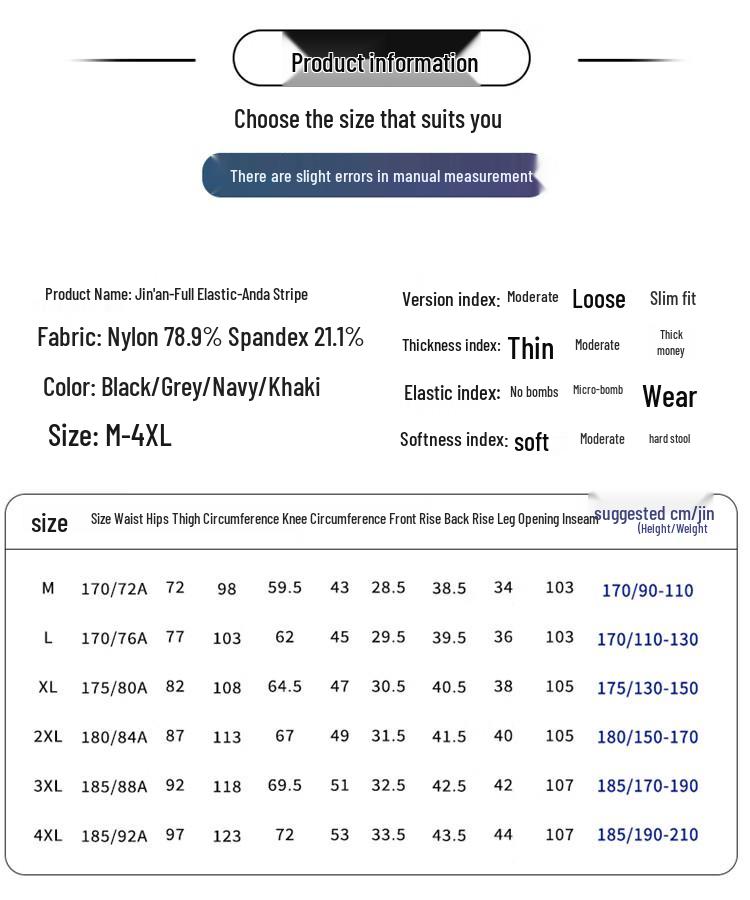Pick the soft option in softness index

[x=531, y=442]
